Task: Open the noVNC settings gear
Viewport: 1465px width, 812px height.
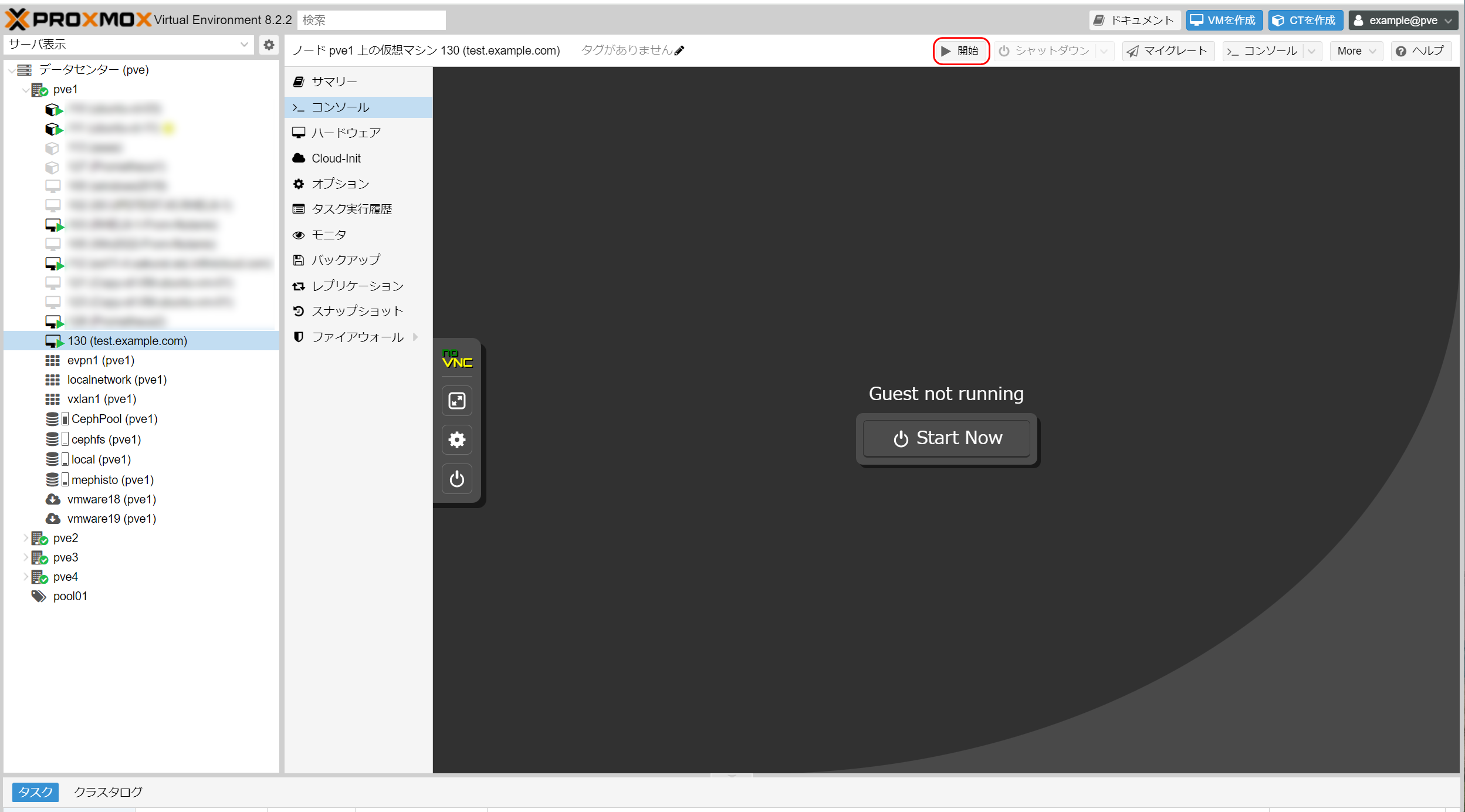Action: click(x=456, y=439)
